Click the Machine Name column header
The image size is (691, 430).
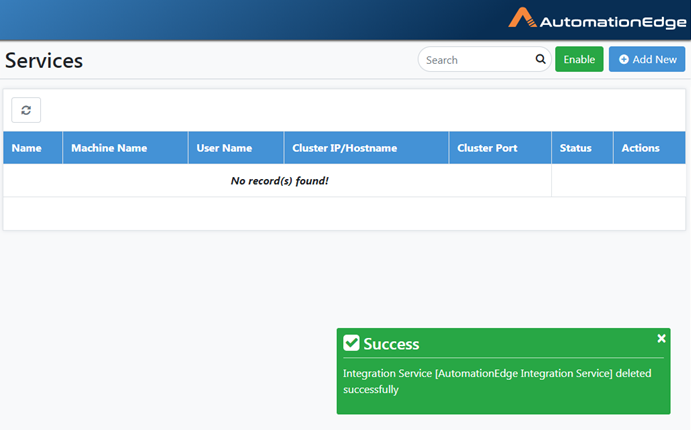click(x=126, y=148)
